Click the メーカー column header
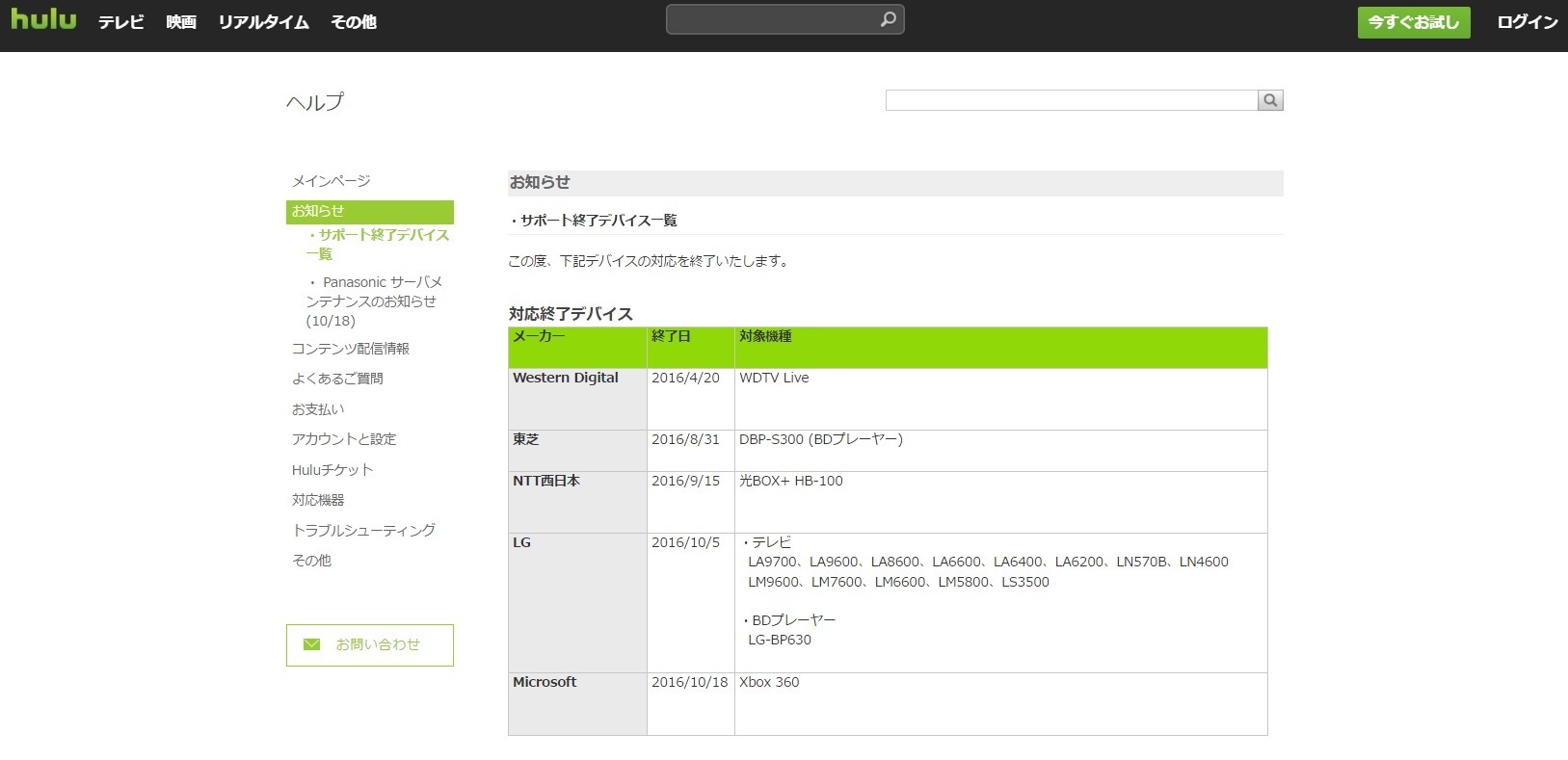The width and height of the screenshot is (1568, 760). (577, 348)
